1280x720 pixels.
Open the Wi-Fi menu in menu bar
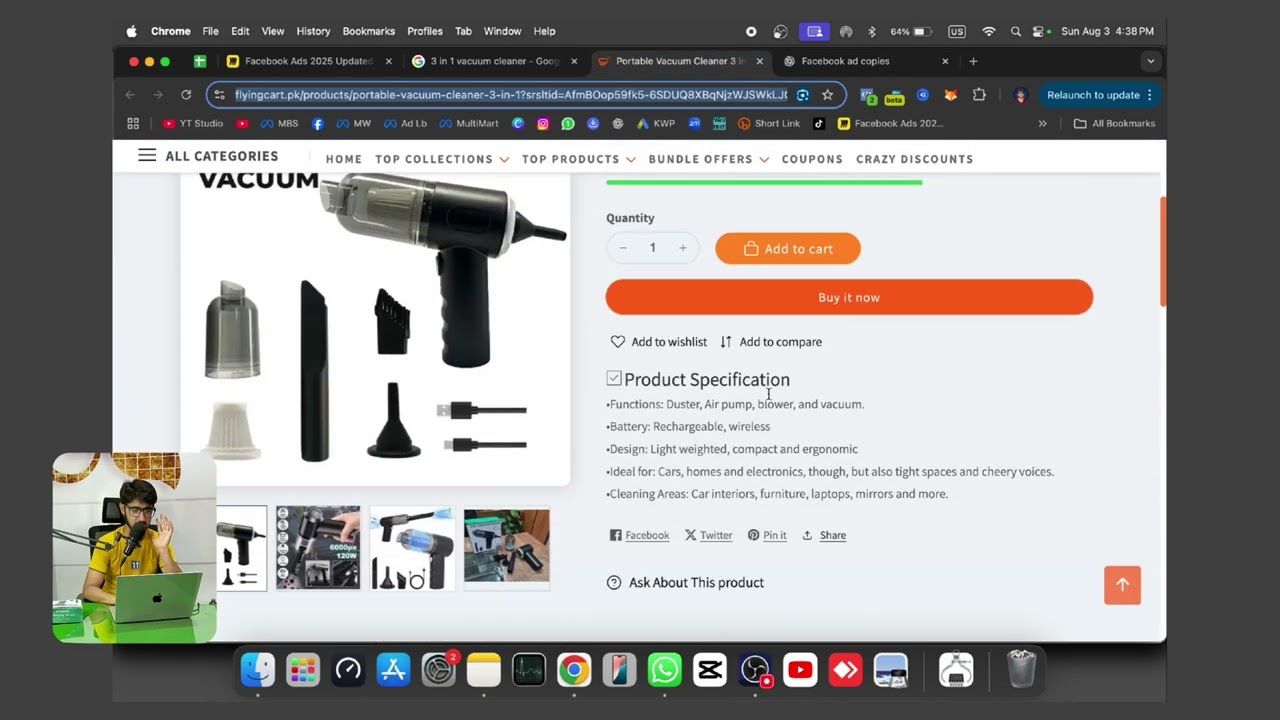pos(989,31)
